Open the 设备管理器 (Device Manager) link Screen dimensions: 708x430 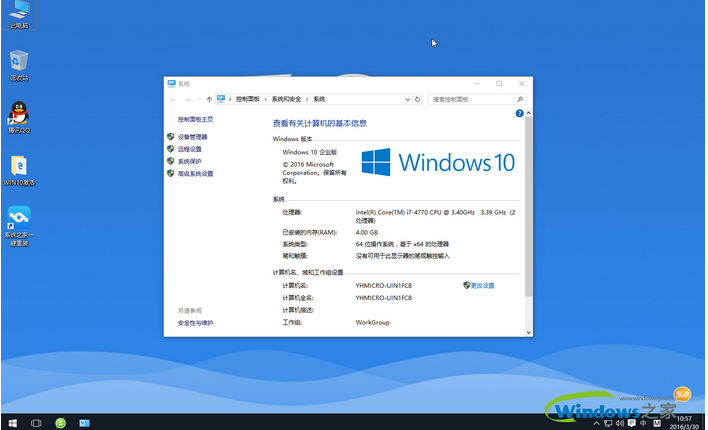[193, 137]
